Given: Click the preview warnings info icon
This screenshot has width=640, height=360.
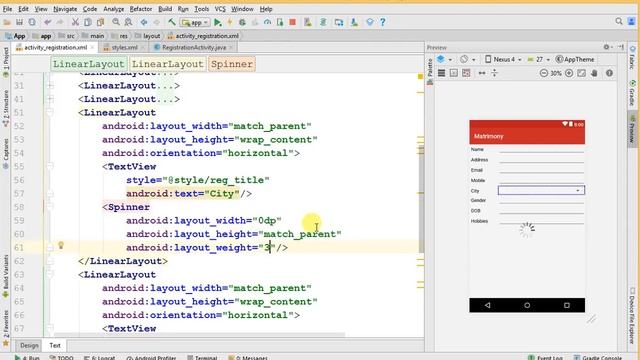Looking at the screenshot, I should pos(609,73).
